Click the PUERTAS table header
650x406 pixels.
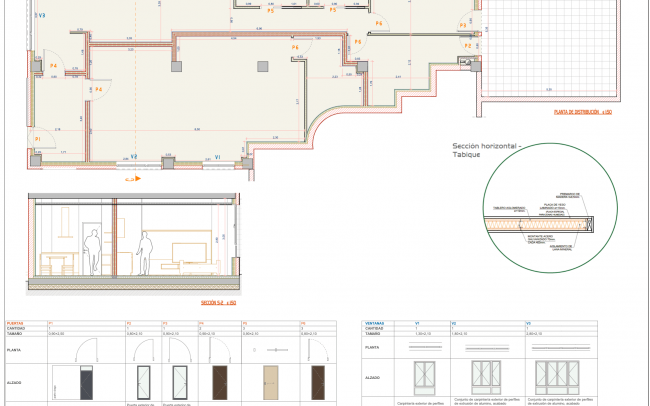[15, 324]
